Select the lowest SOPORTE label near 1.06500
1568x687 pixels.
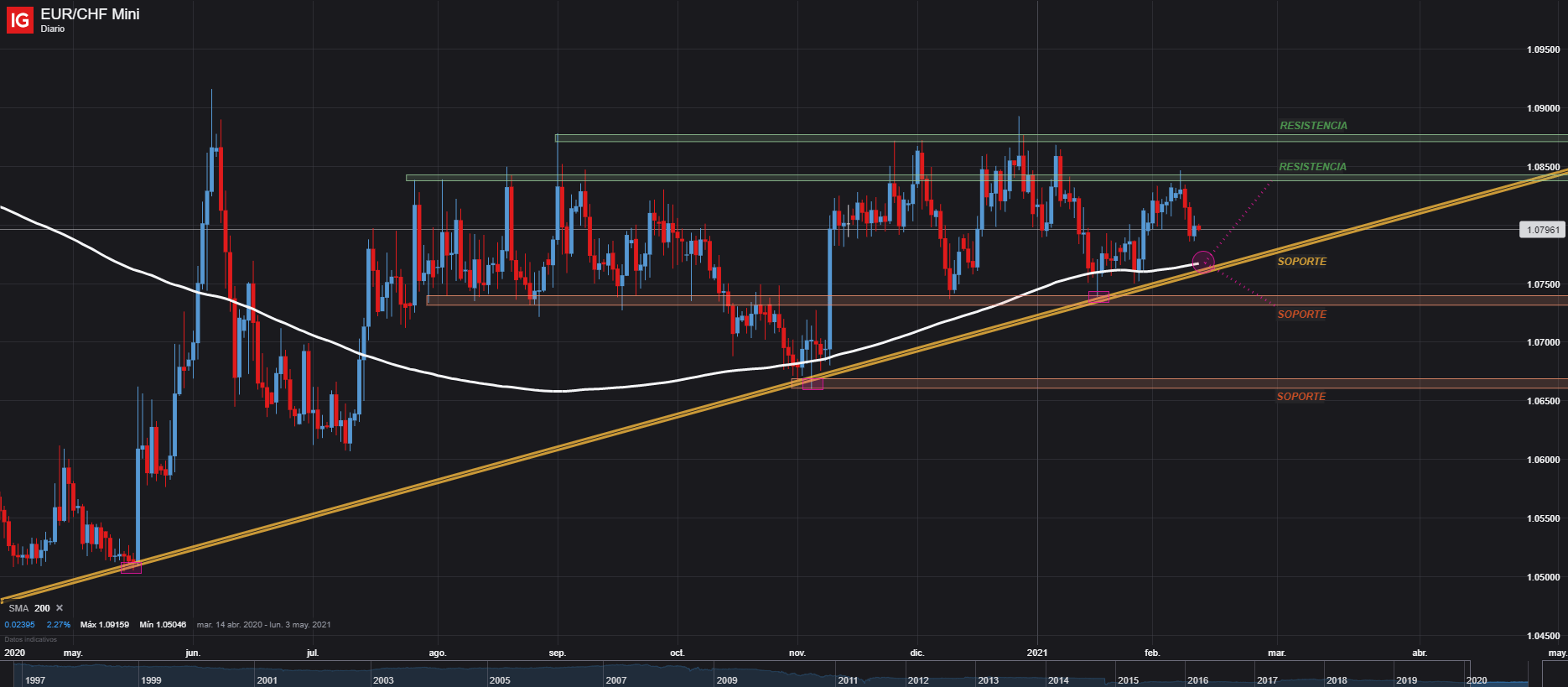[1301, 397]
